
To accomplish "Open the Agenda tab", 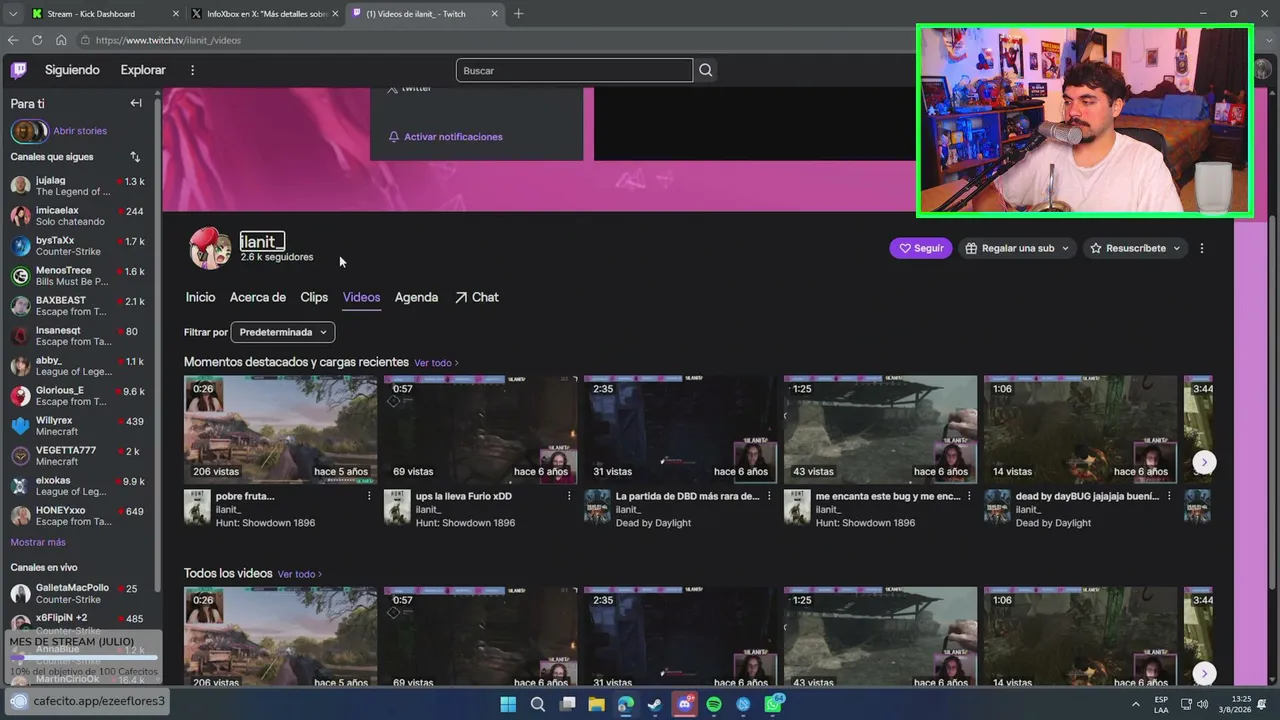I will click(416, 297).
